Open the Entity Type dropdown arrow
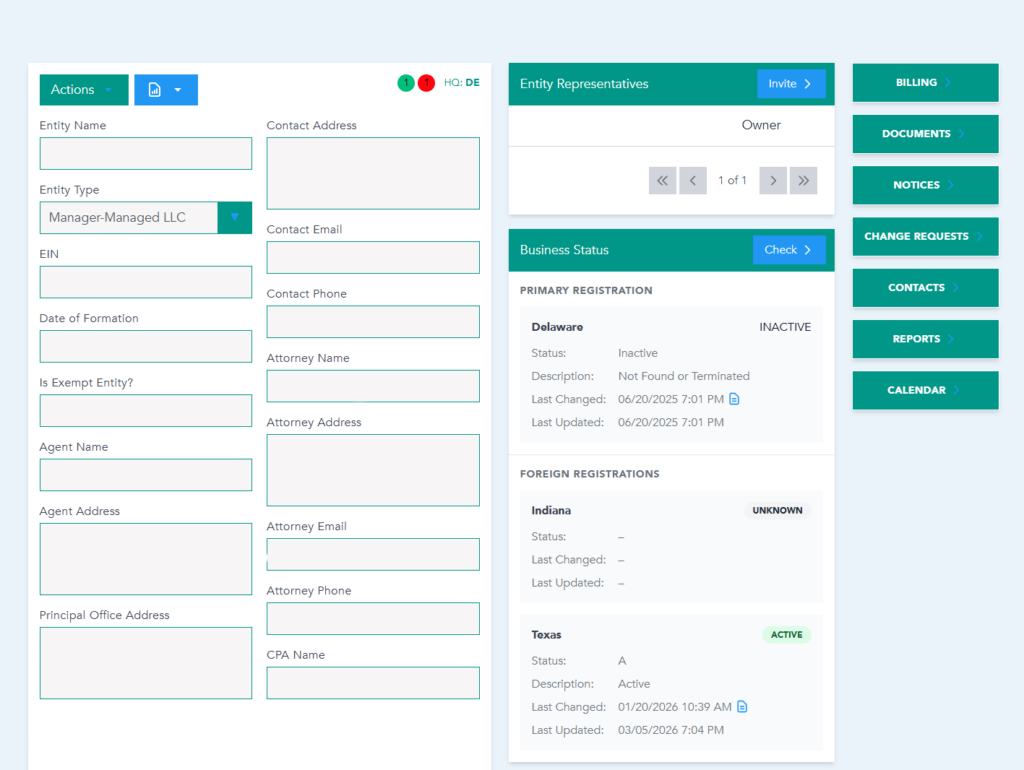This screenshot has width=1024, height=770. (235, 218)
